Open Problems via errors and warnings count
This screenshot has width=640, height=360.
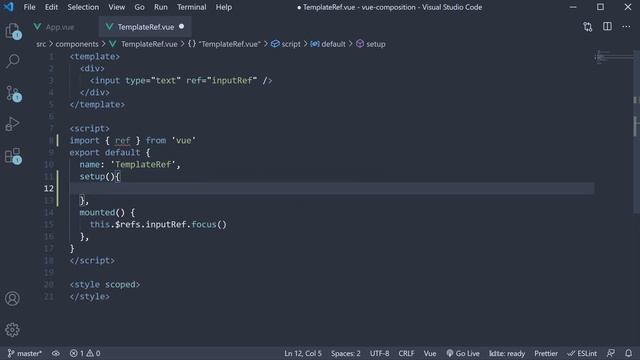click(x=85, y=353)
